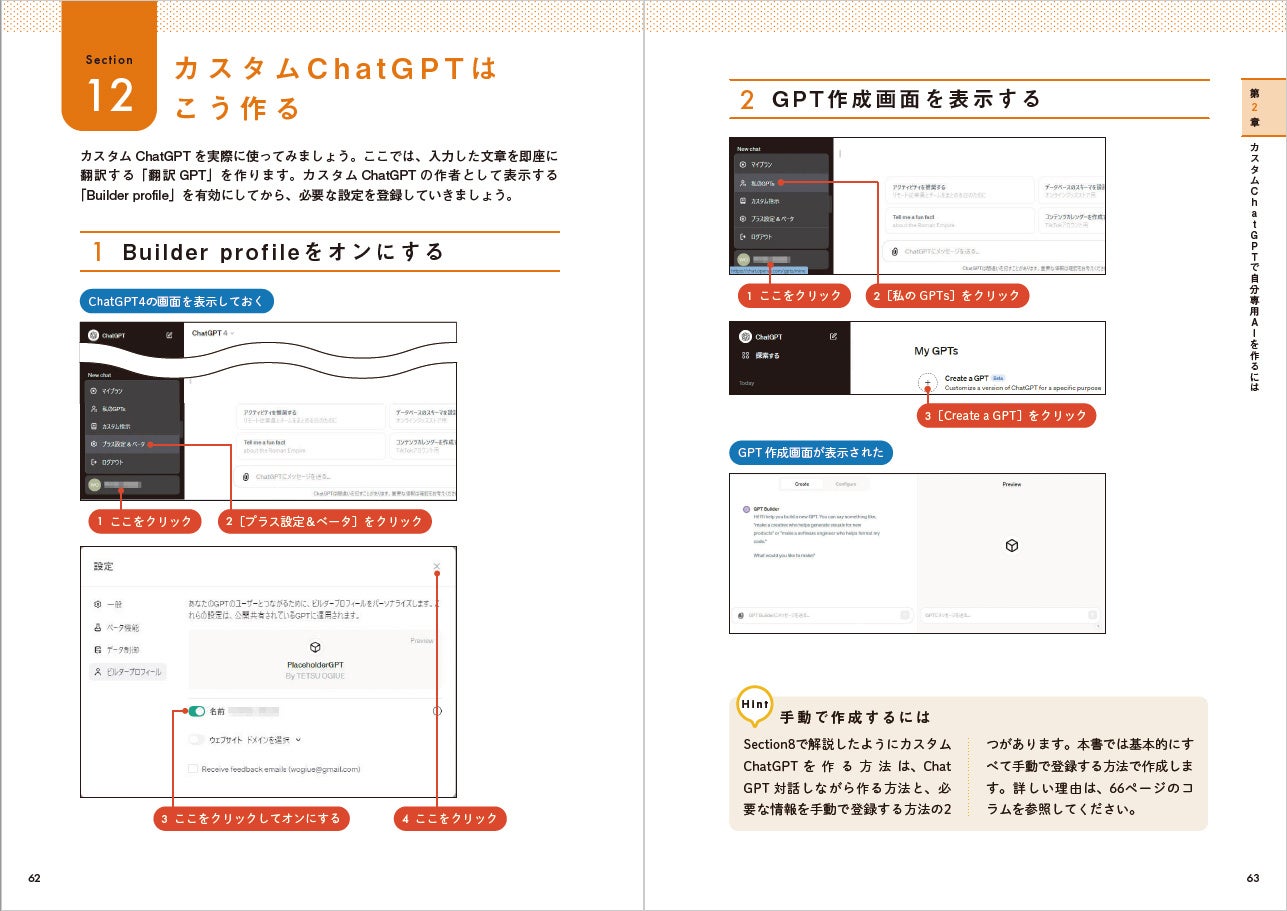Open the account menu at the sidebar bottom
1287x911 pixels.
coord(121,482)
